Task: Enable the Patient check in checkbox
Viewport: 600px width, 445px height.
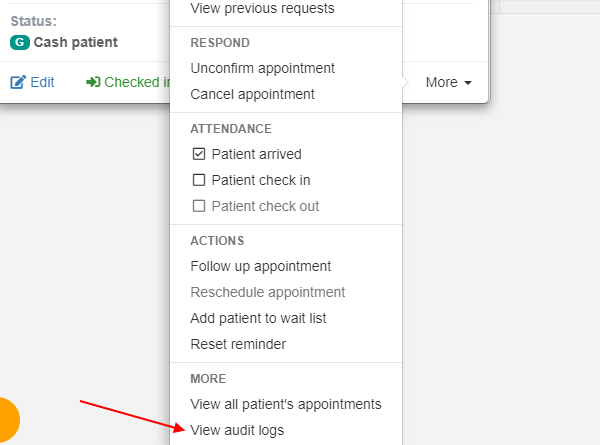Action: [x=199, y=180]
